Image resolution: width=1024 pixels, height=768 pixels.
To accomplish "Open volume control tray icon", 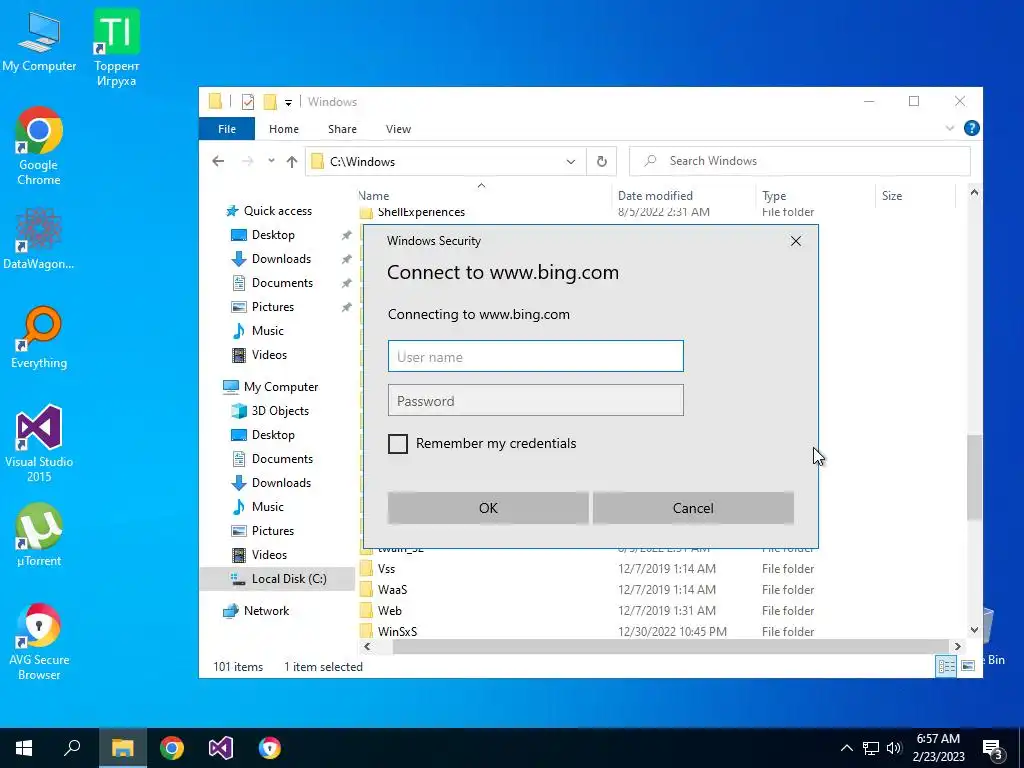I will pos(894,748).
